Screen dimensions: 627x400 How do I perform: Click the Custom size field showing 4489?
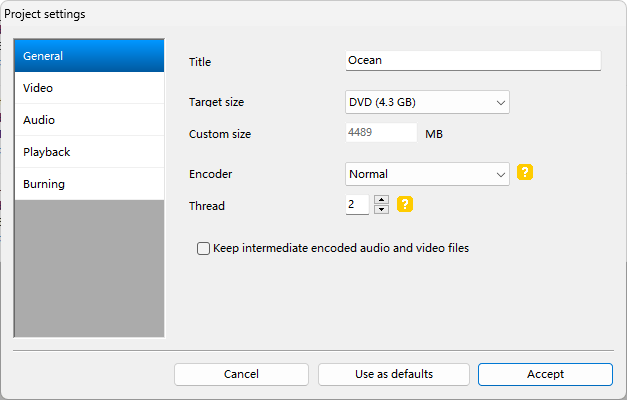(x=380, y=133)
